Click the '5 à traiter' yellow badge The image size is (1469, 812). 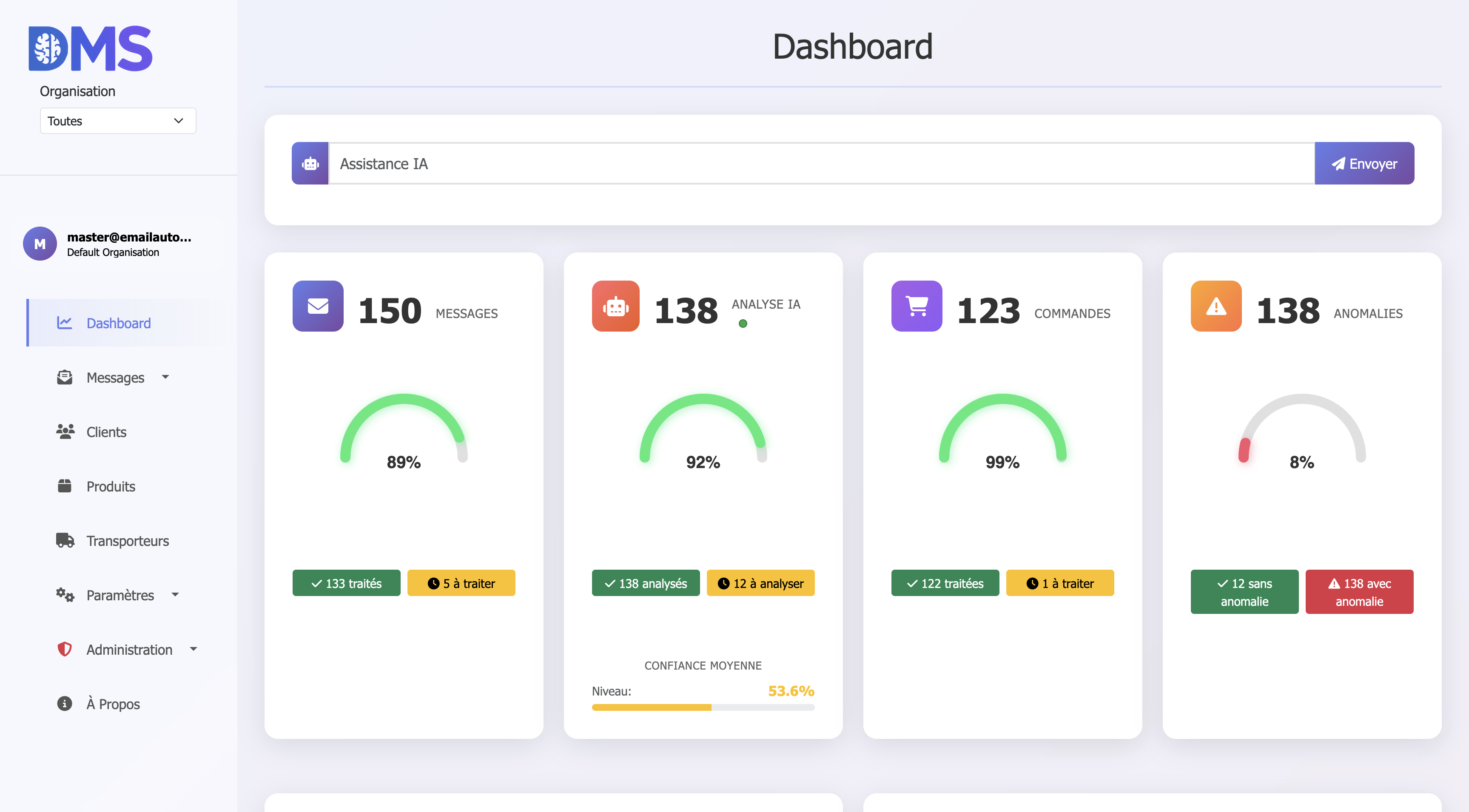(461, 583)
